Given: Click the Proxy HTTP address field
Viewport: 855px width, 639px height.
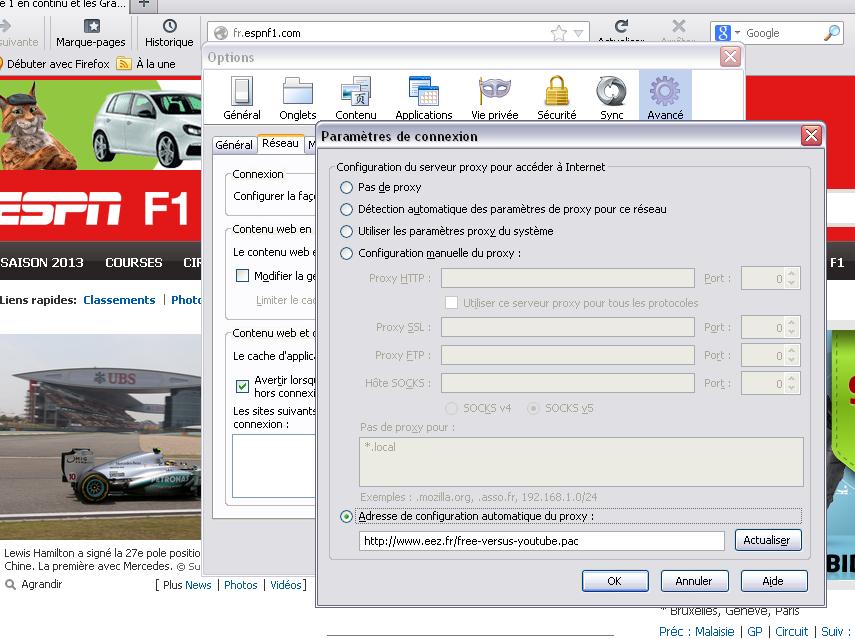Looking at the screenshot, I should click(568, 279).
